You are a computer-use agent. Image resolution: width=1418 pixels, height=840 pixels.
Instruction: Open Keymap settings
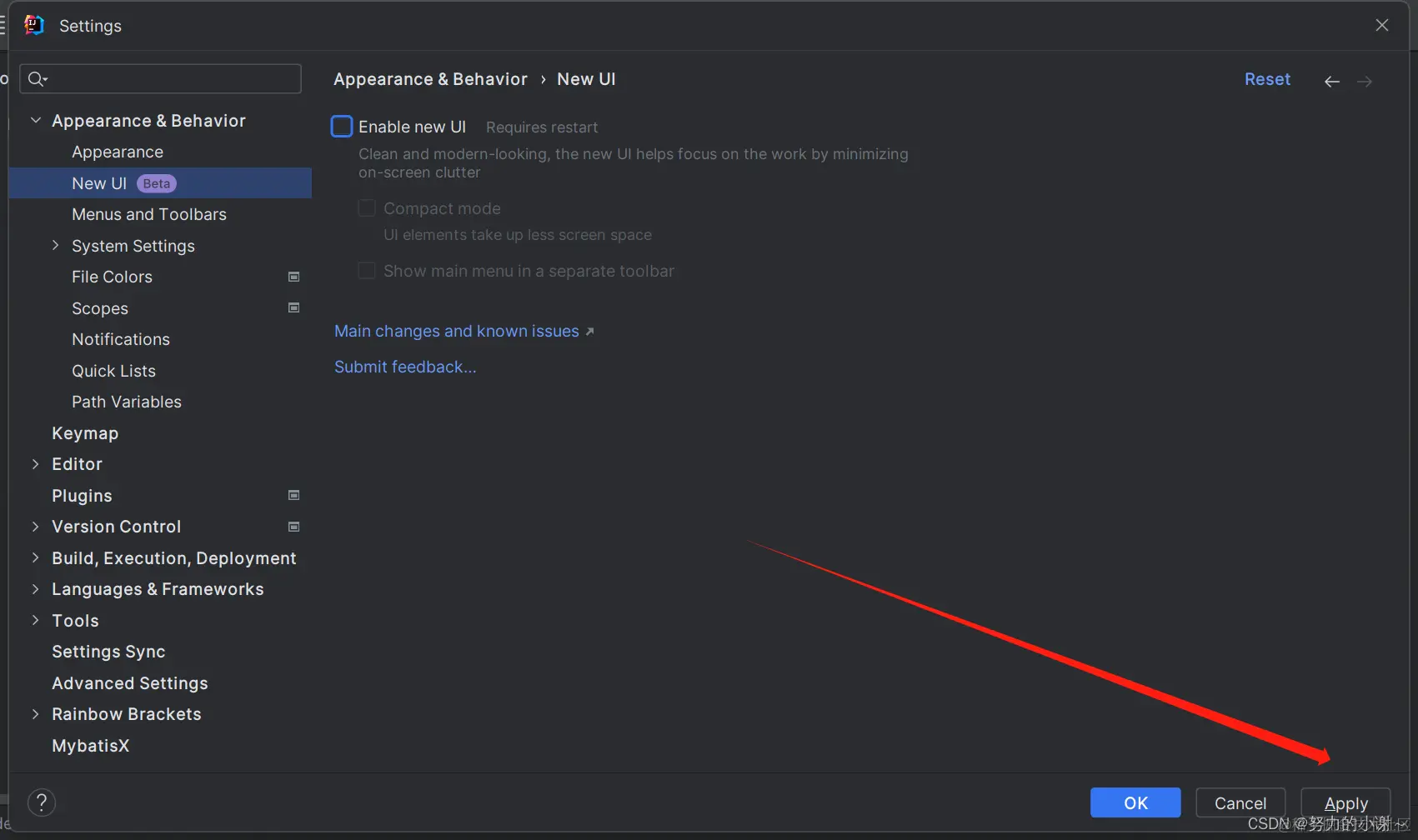85,433
